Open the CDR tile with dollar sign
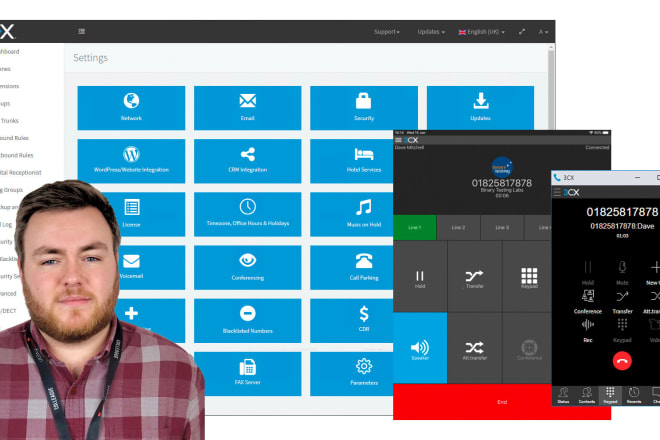This screenshot has height=440, width=660. [351, 320]
